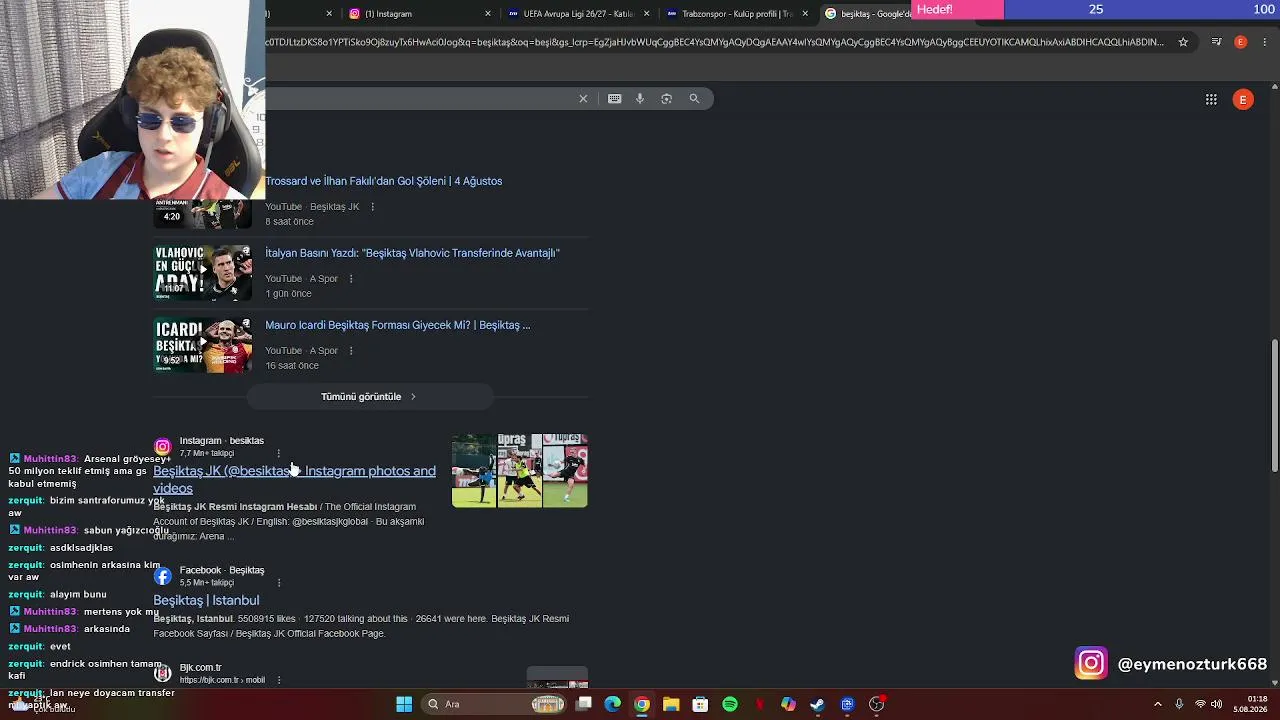
Task: Clear the Google search box text
Action: 583,98
